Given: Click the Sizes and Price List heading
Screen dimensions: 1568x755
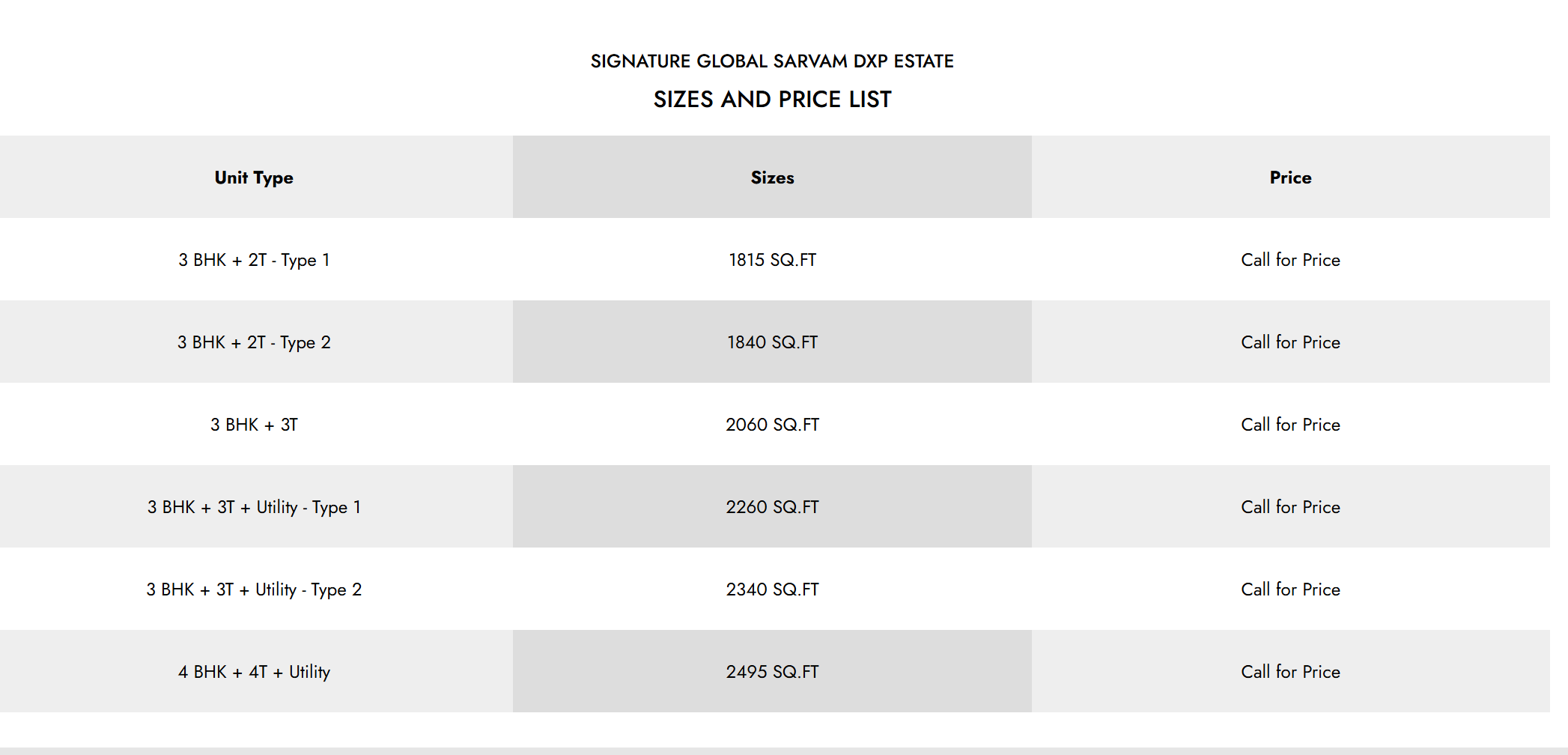Looking at the screenshot, I should tap(772, 100).
